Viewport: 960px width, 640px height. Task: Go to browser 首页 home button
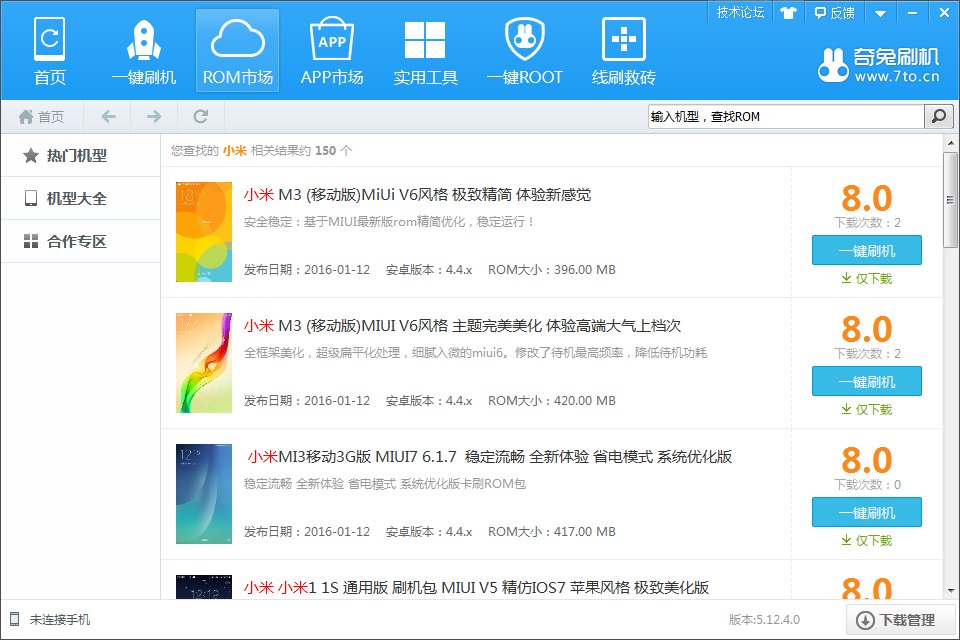tap(42, 116)
